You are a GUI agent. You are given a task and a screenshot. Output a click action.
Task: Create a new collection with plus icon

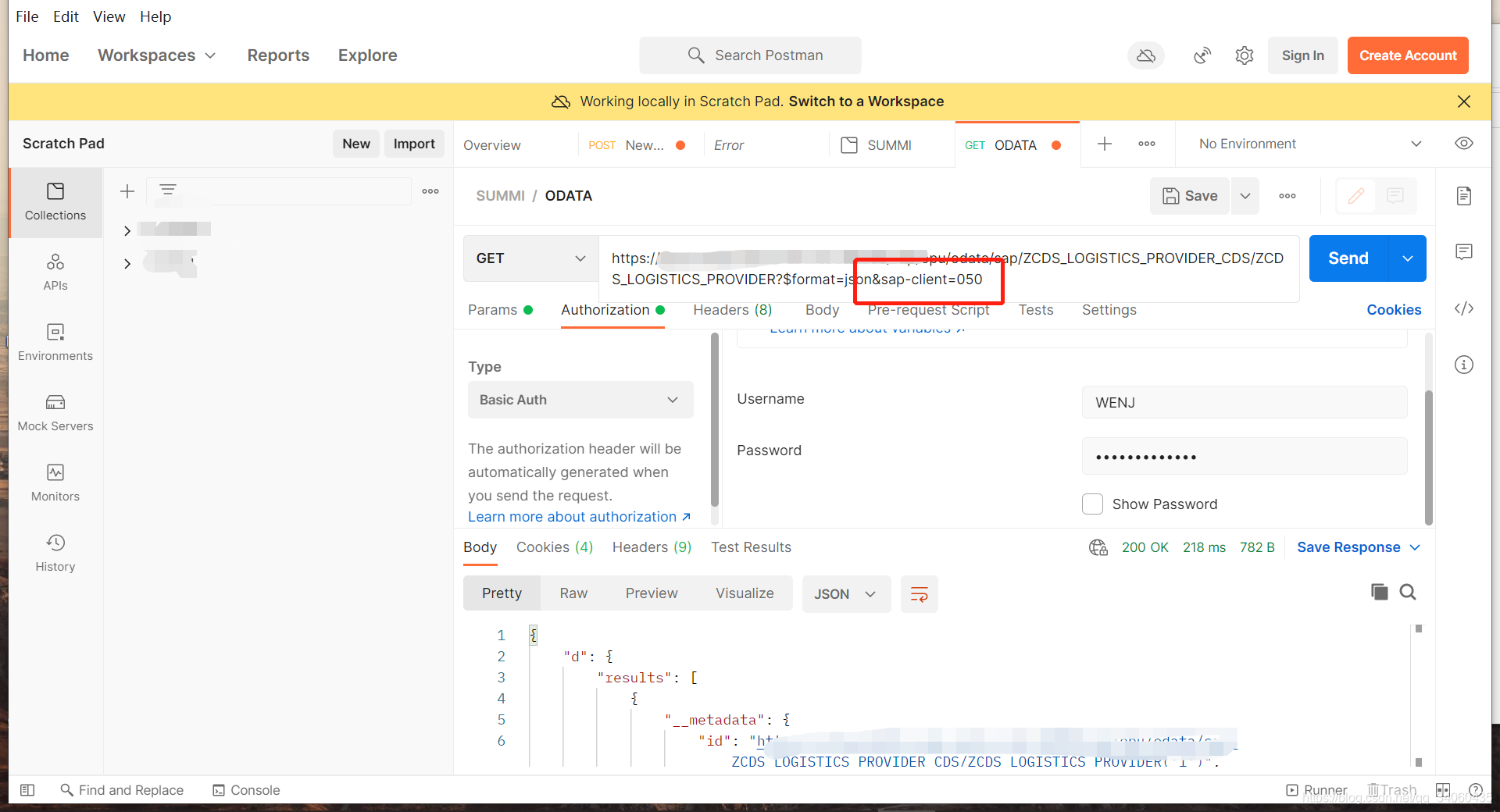pos(127,191)
